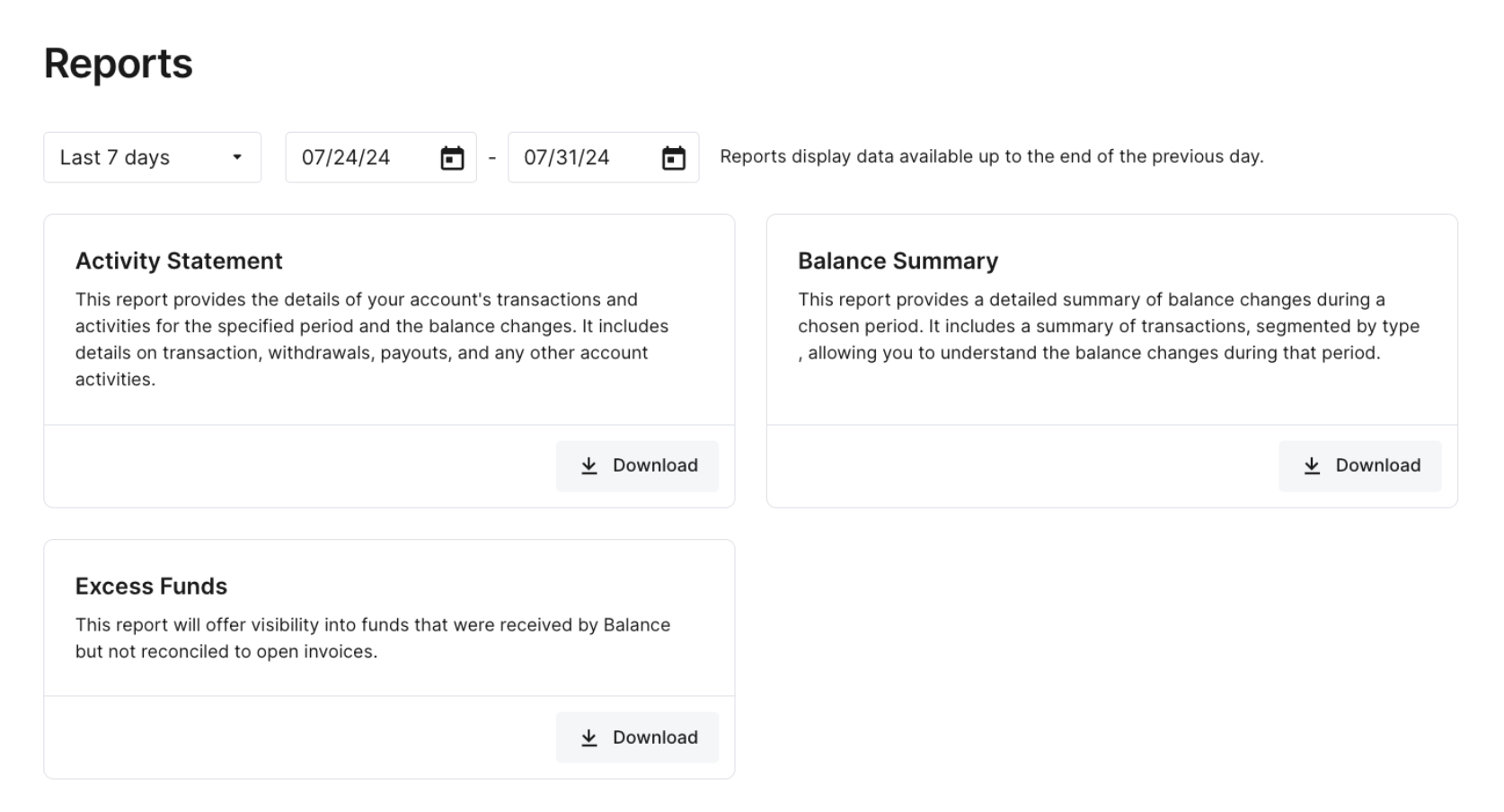Click the Excess Funds heading
This screenshot has width=1504, height=812.
pyautogui.click(x=151, y=586)
